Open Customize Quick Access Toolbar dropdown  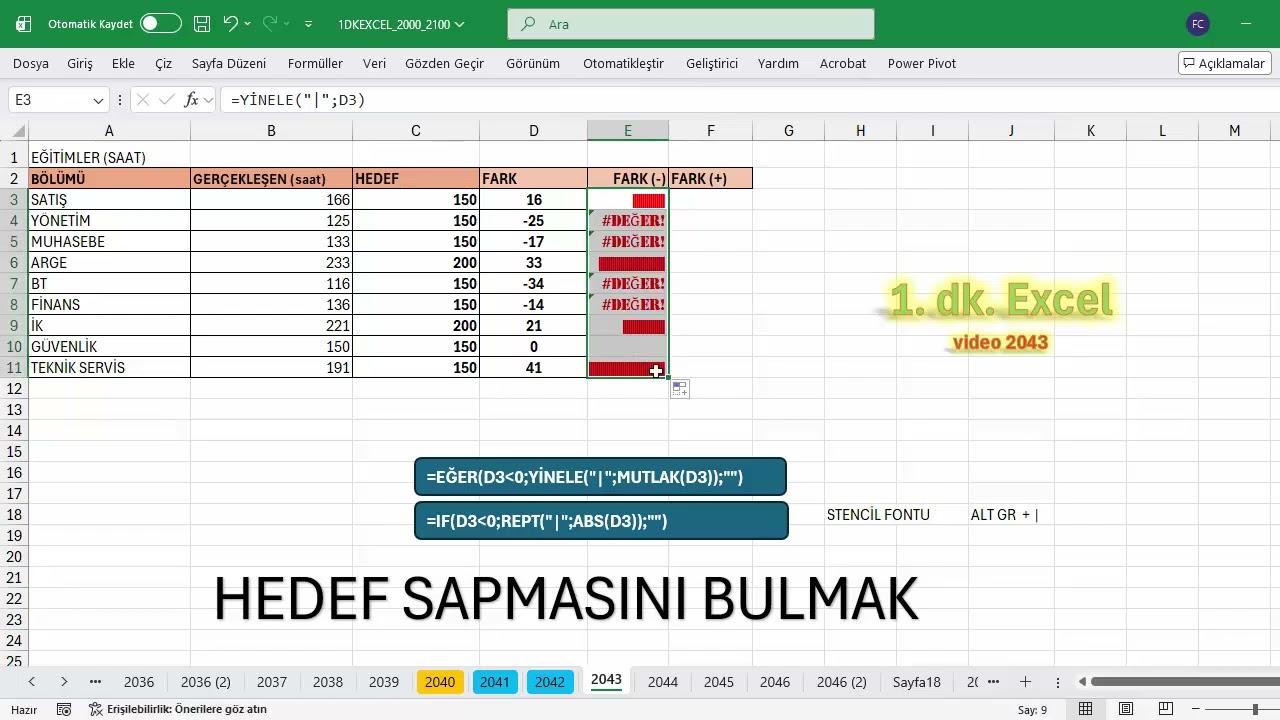[x=308, y=24]
